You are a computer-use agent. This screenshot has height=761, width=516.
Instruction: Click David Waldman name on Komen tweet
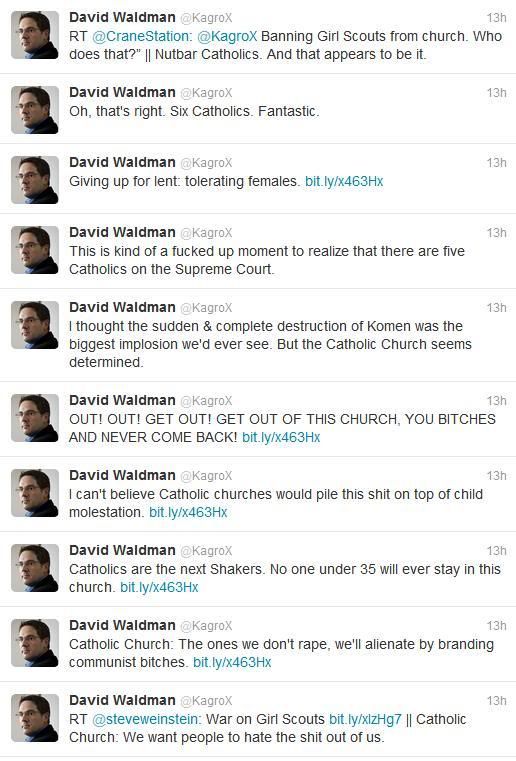[122, 307]
